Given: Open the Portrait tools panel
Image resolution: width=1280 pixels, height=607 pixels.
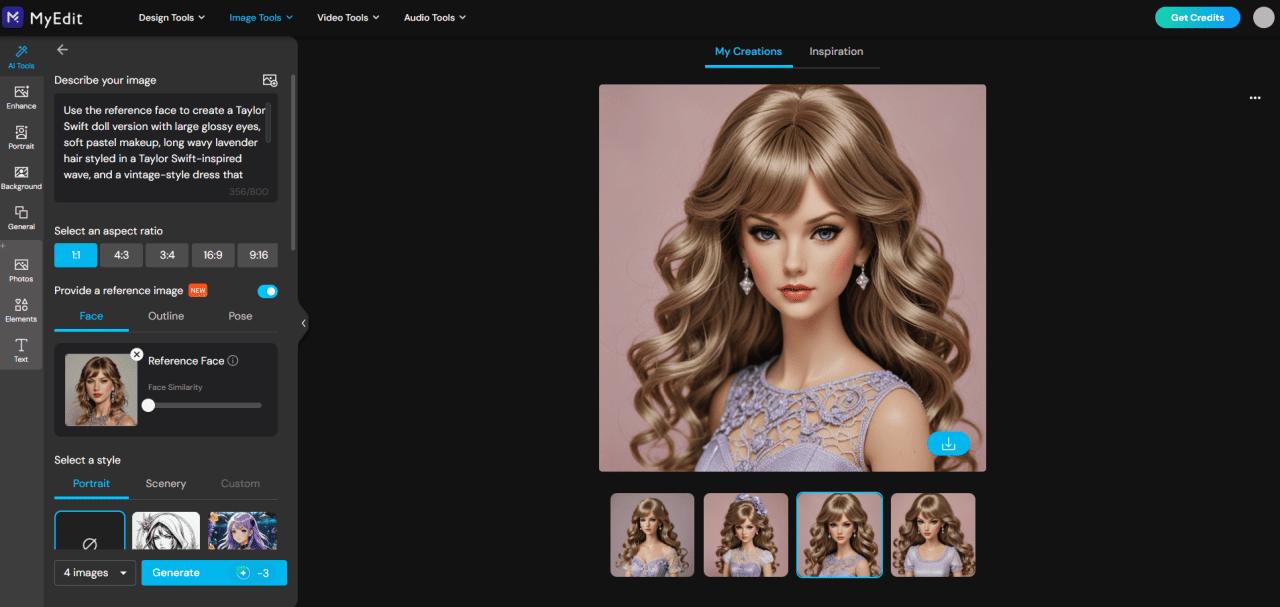Looking at the screenshot, I should pos(21,137).
